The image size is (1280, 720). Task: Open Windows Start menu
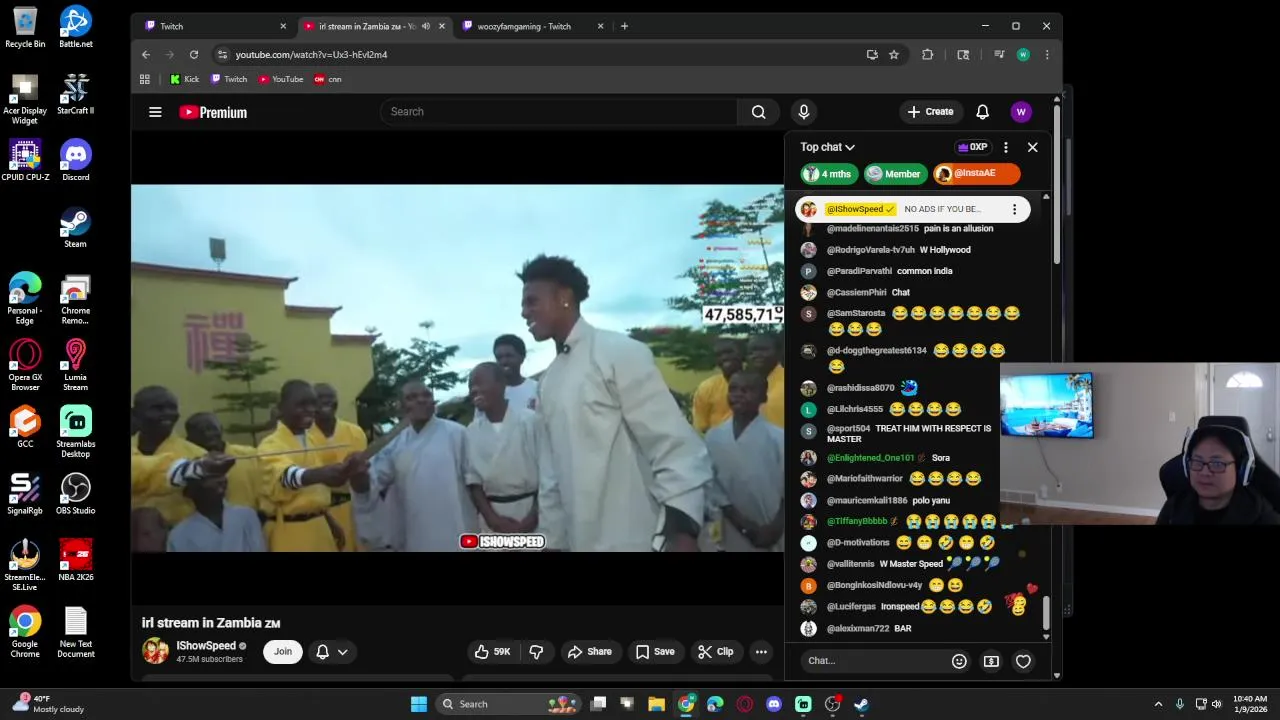(x=418, y=704)
